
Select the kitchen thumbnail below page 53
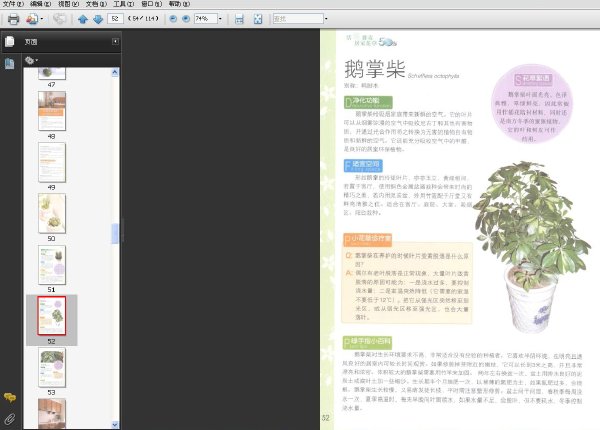point(52,413)
